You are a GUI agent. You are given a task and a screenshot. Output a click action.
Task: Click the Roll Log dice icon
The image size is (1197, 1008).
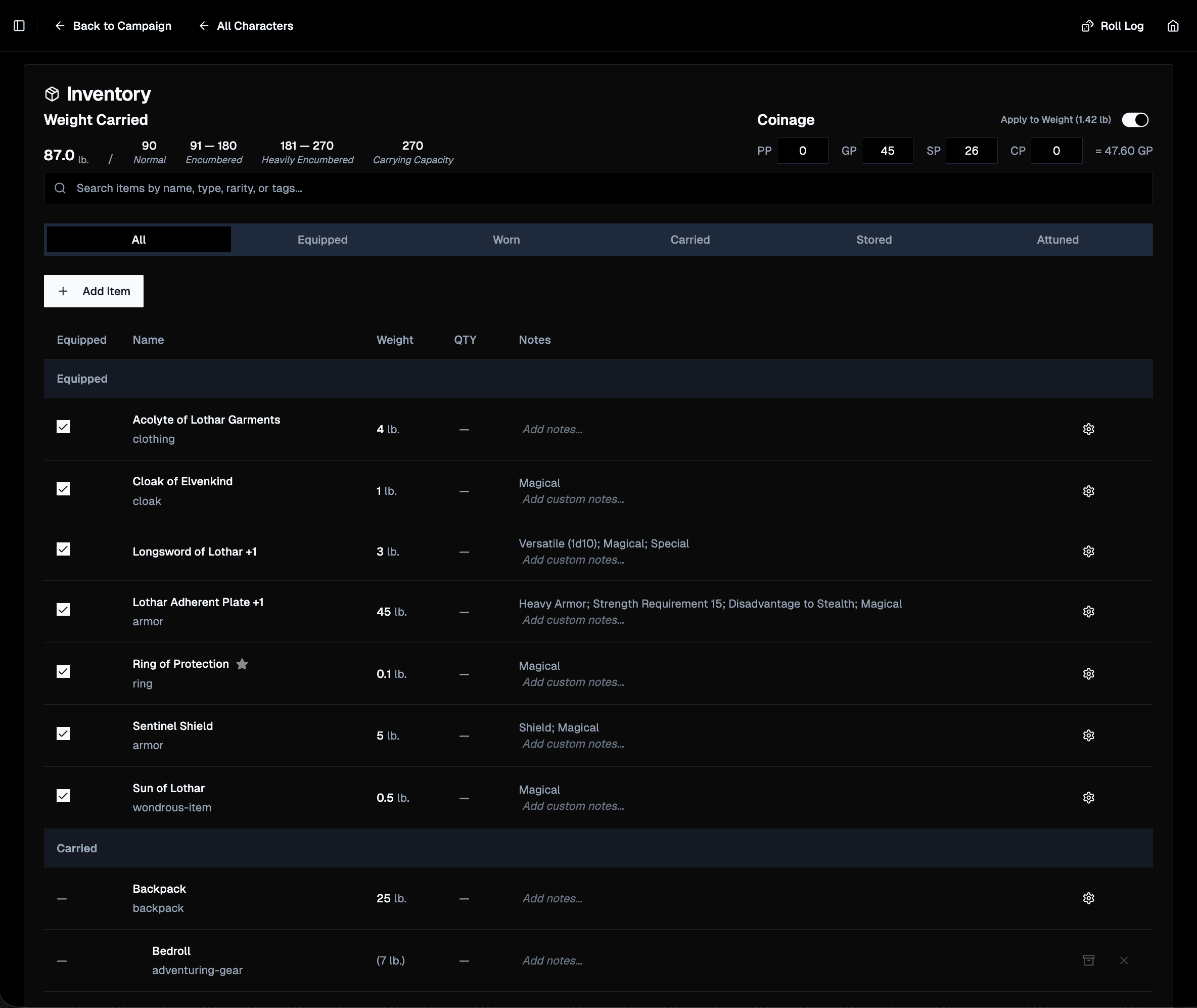point(1087,26)
